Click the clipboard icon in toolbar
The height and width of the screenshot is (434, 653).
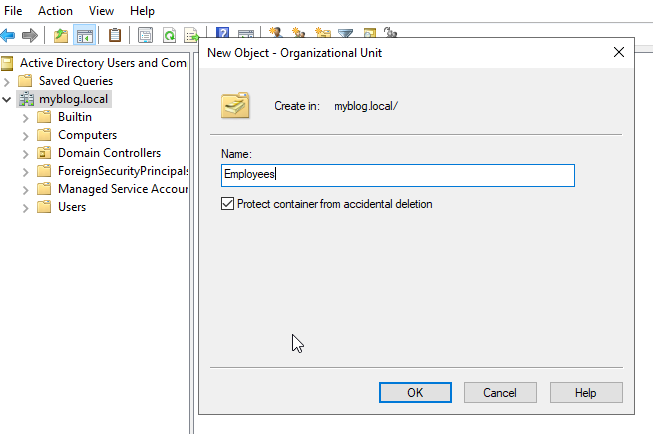tap(115, 35)
